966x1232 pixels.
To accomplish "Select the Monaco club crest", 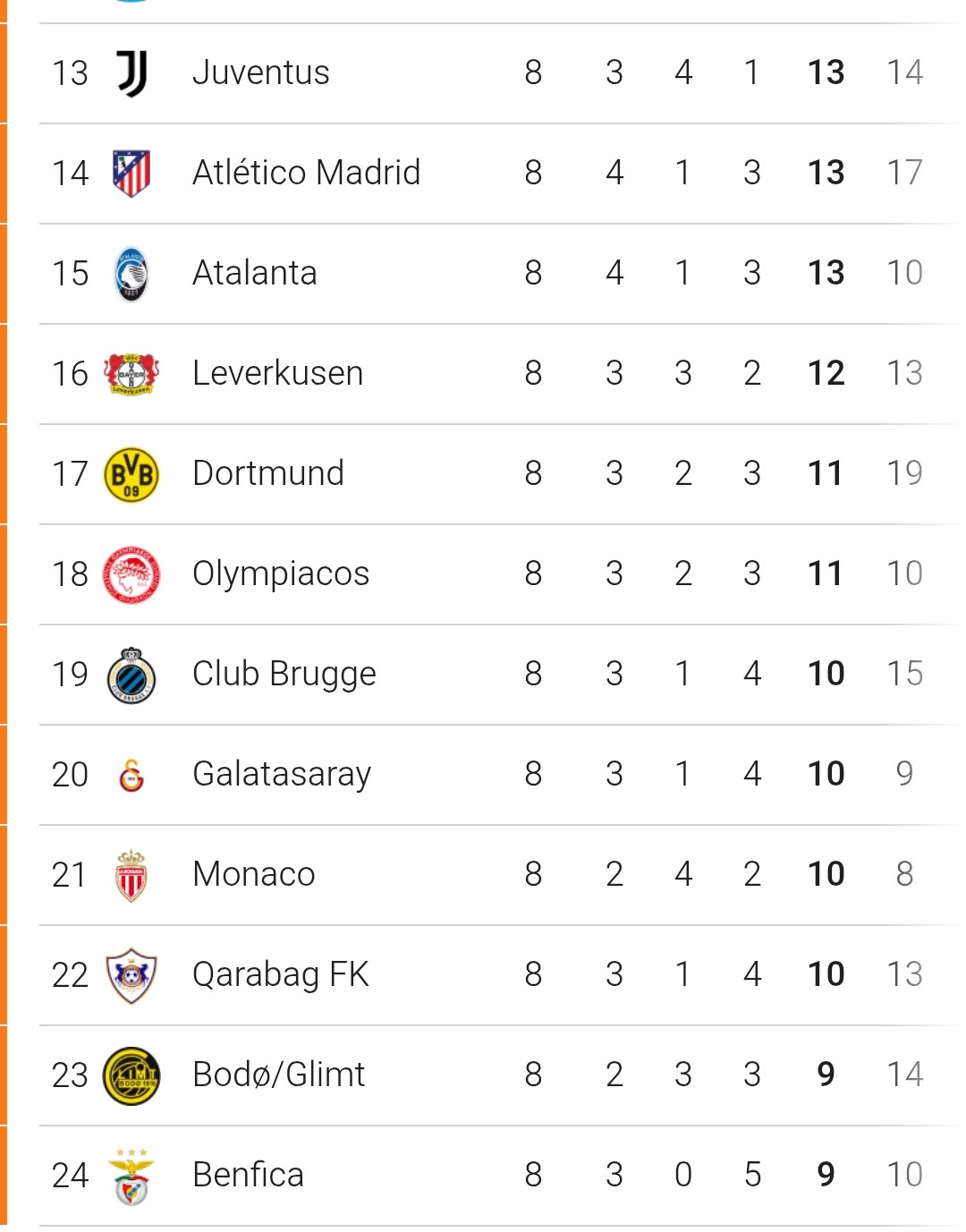I will point(131,875).
